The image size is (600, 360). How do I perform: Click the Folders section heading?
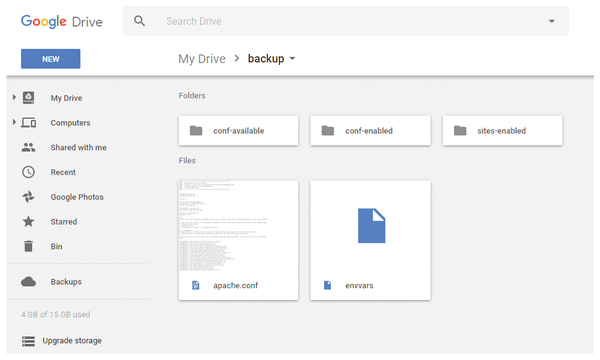pyautogui.click(x=192, y=96)
